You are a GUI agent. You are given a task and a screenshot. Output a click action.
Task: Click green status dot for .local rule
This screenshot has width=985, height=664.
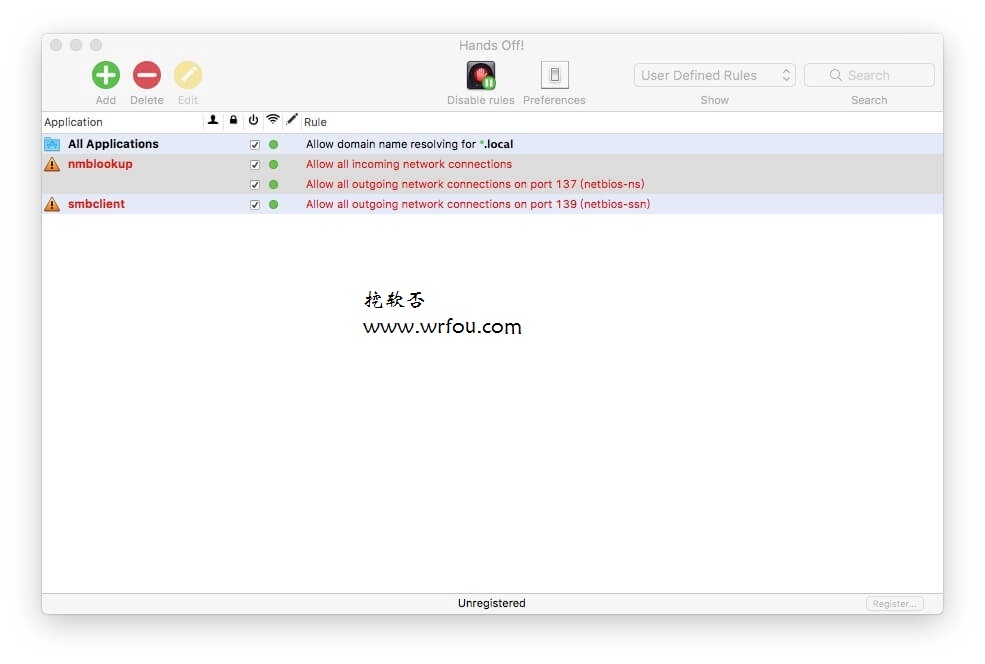[273, 144]
